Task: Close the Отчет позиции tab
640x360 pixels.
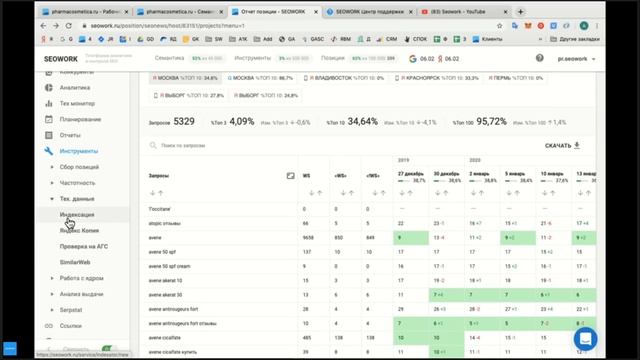Action: (x=316, y=12)
